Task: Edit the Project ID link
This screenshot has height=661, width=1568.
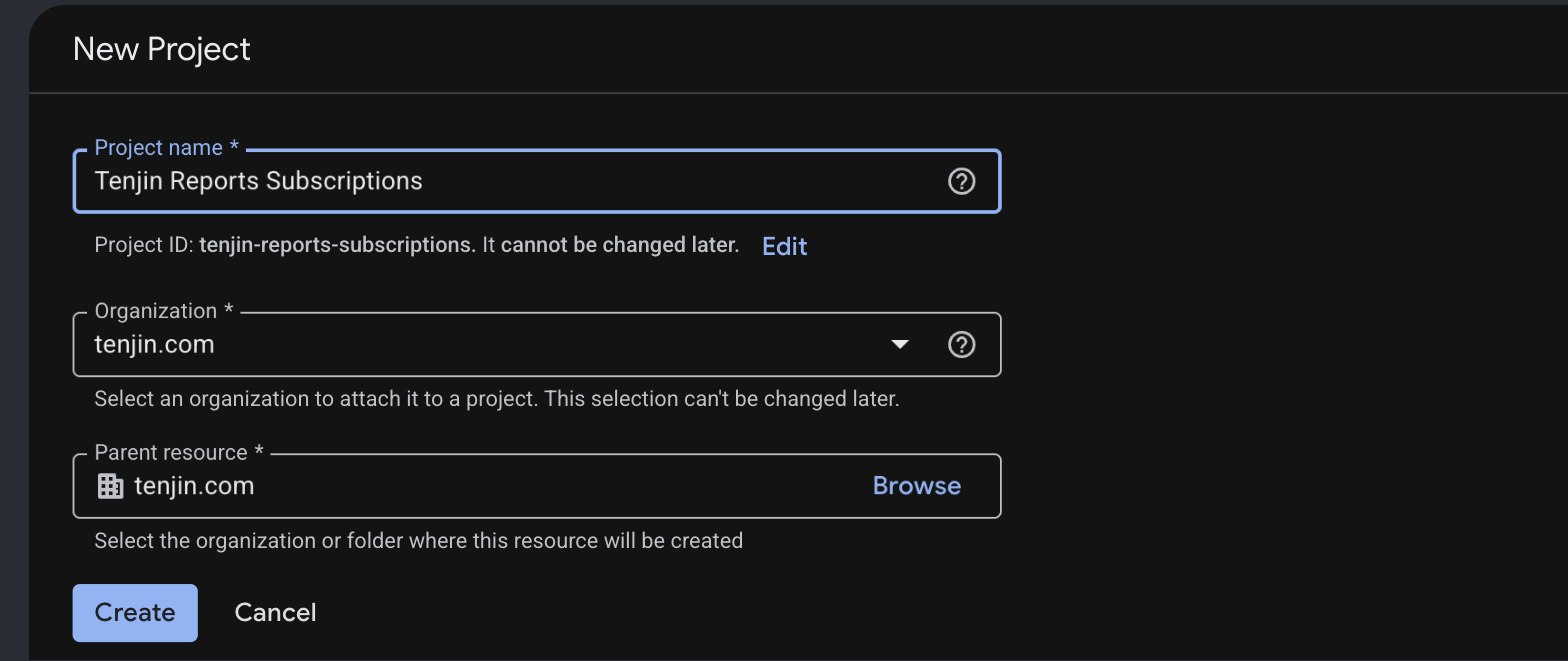Action: point(784,246)
